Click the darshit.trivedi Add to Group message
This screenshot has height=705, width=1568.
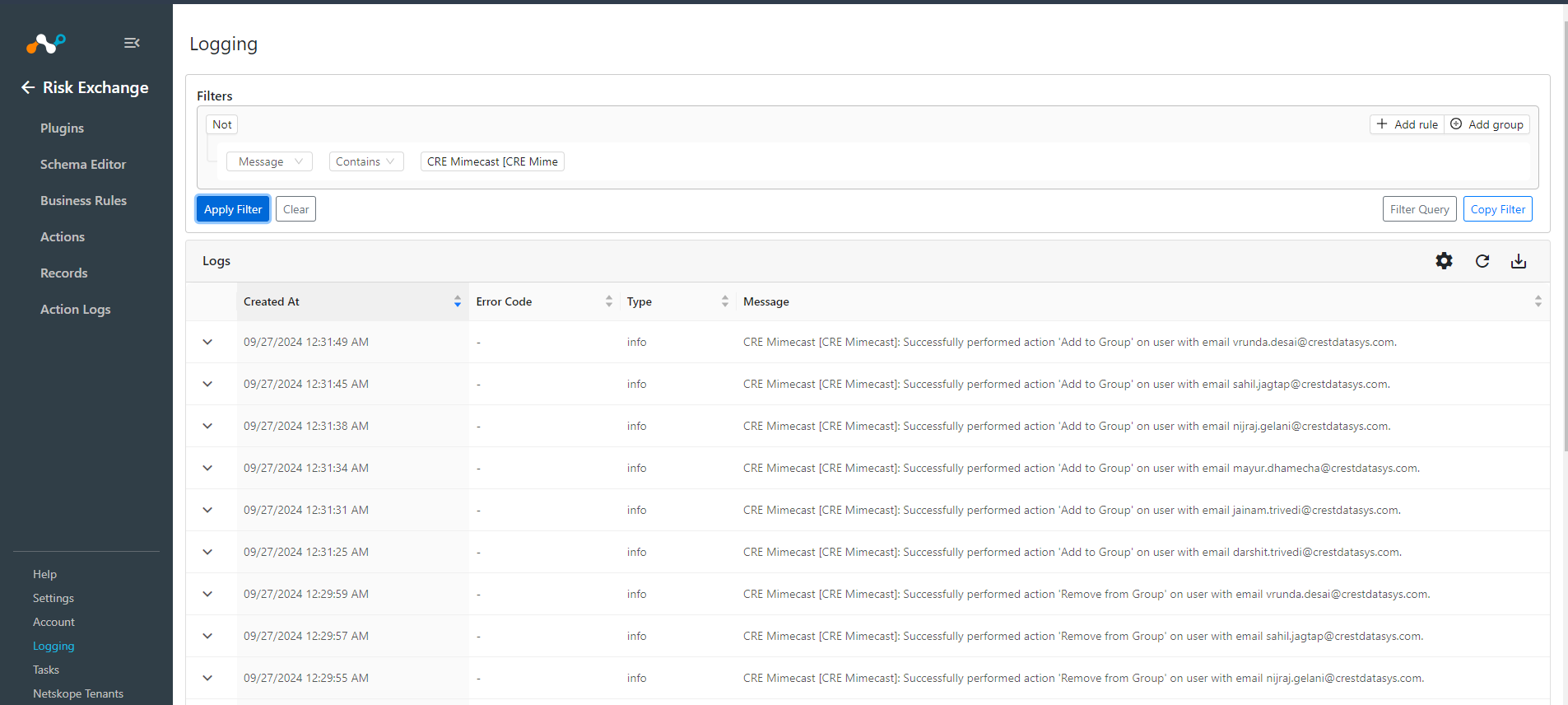point(1072,552)
